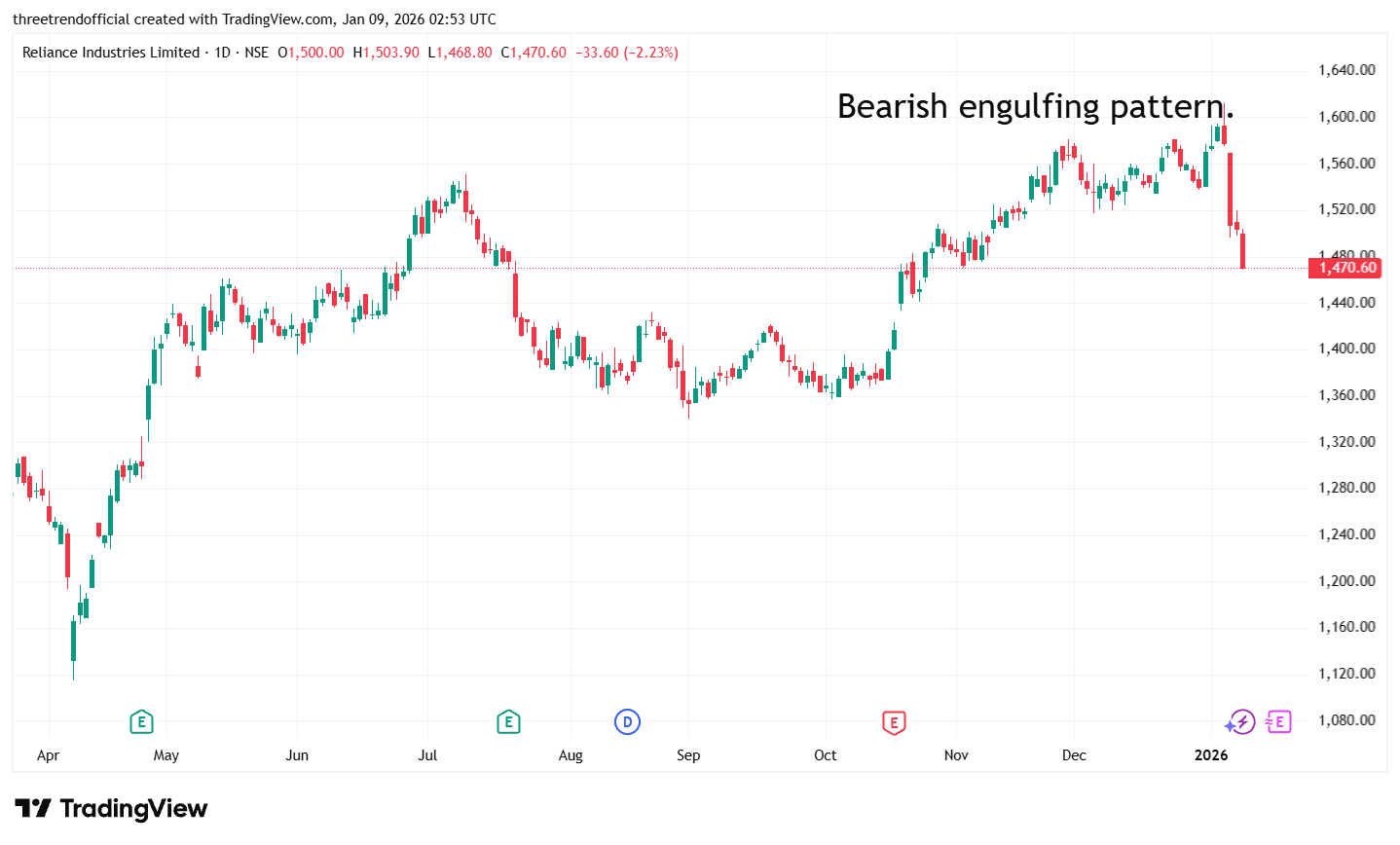
Task: Click the 1D interval label
Action: pyautogui.click(x=222, y=53)
